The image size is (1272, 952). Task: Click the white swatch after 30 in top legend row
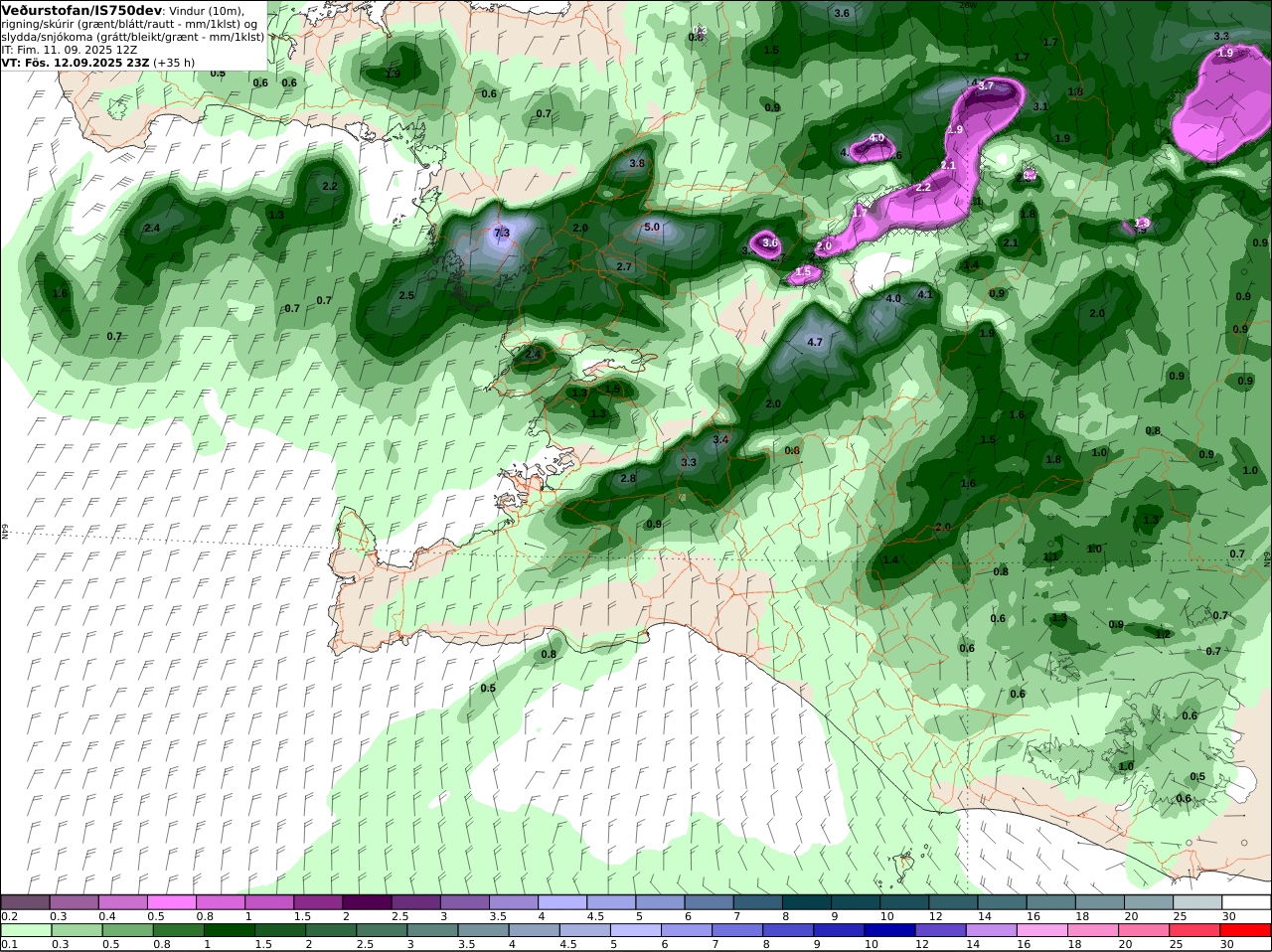point(1247,901)
